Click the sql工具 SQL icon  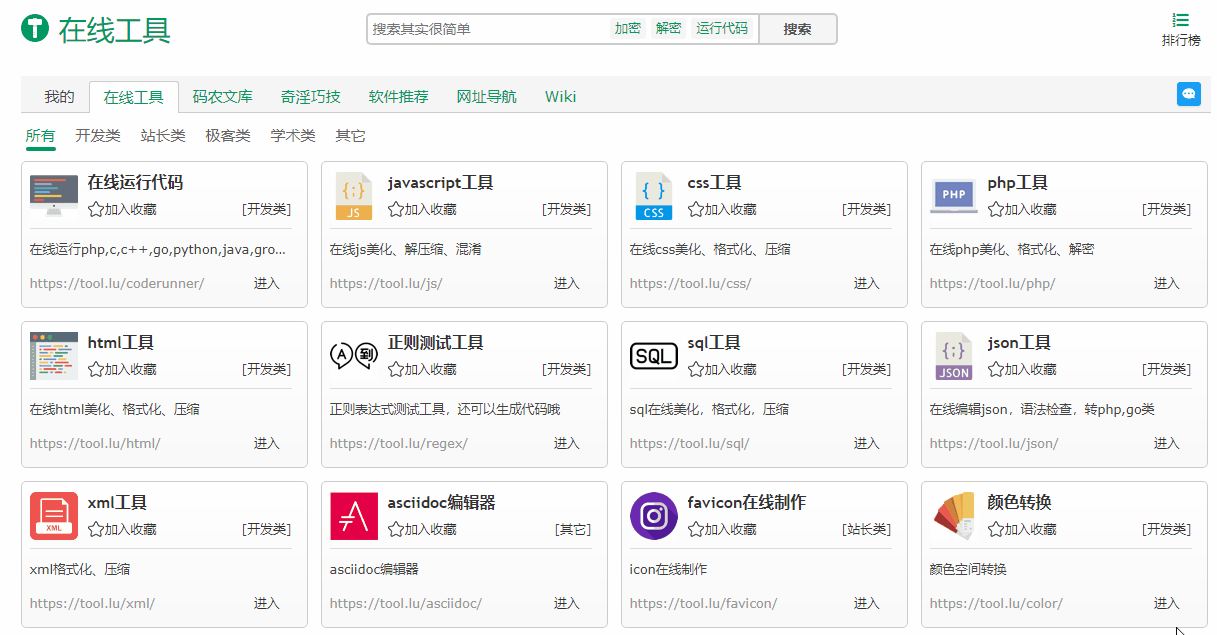654,356
